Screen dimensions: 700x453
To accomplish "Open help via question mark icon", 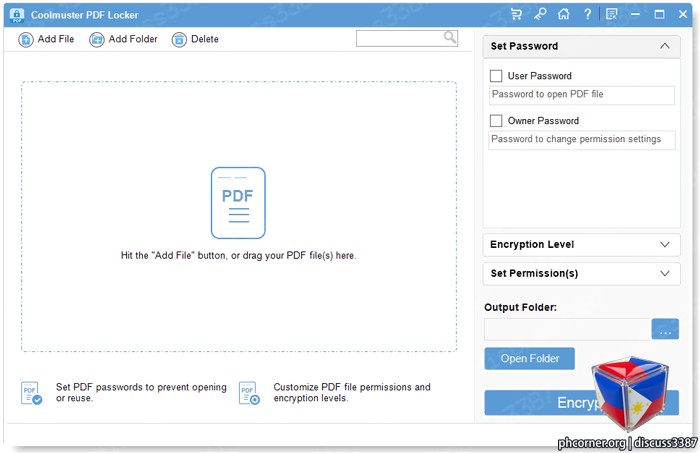I will [588, 14].
